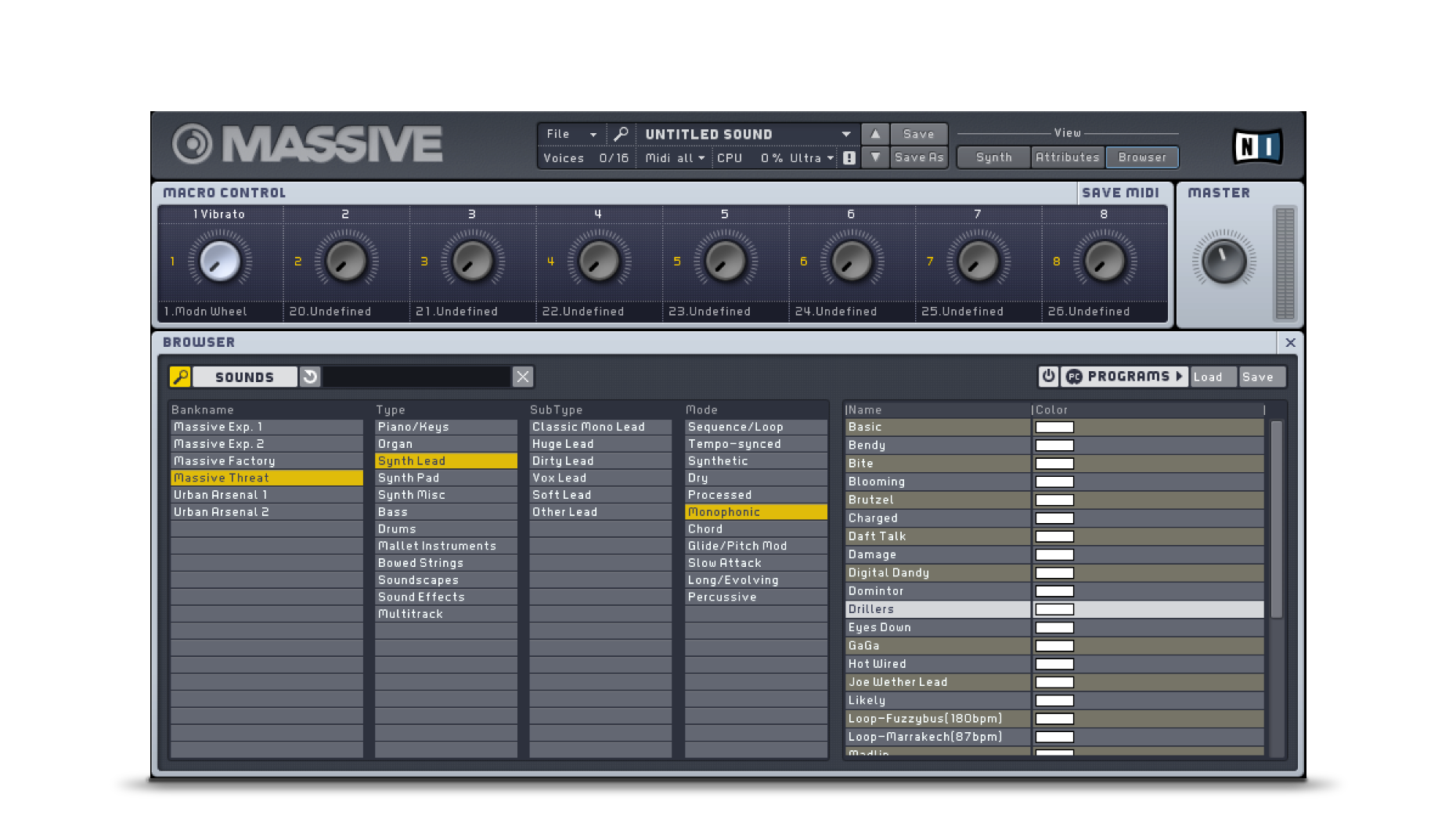
Task: Click the Load programs button
Action: point(1208,377)
